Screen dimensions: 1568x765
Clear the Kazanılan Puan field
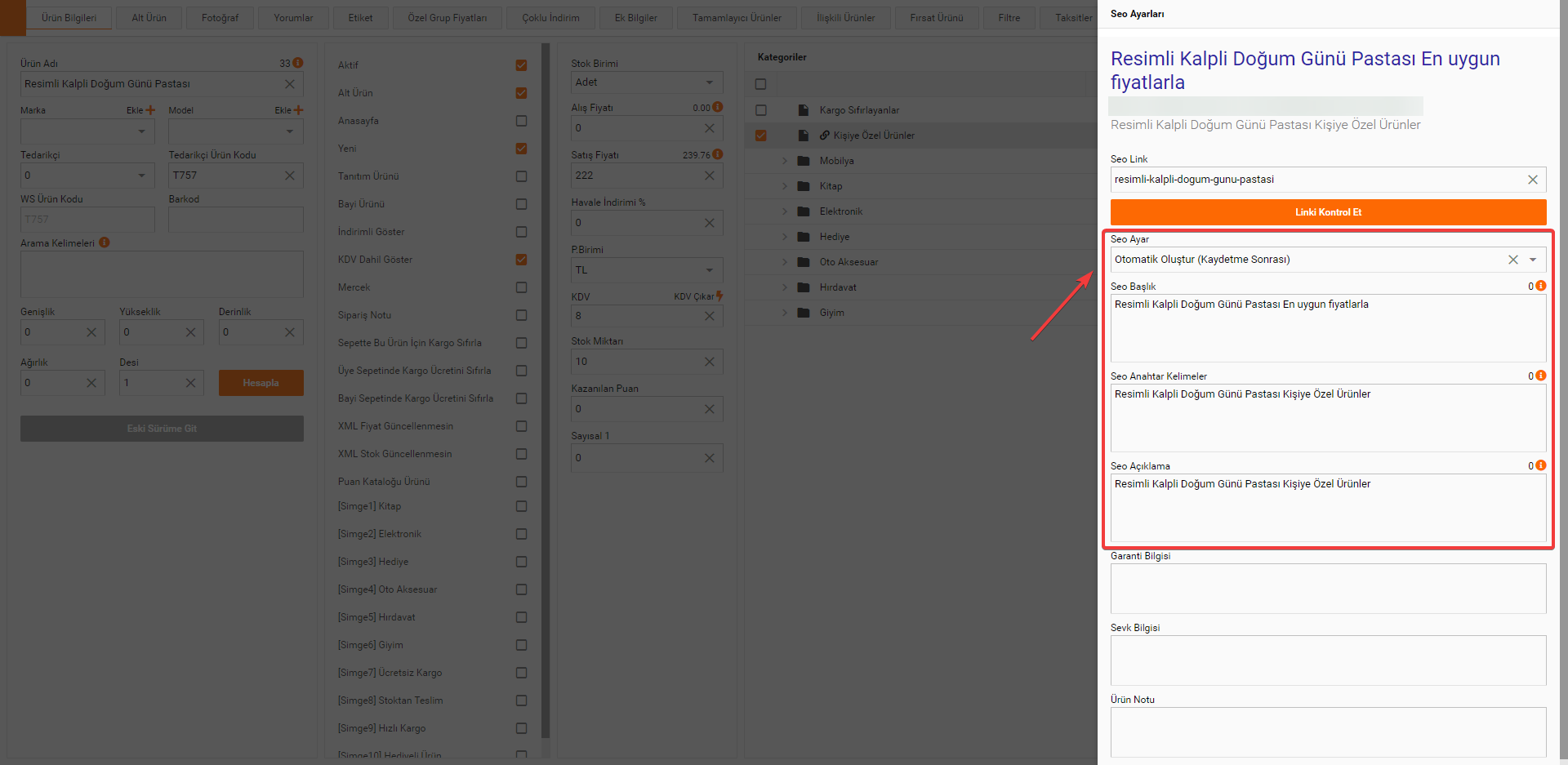coord(710,409)
